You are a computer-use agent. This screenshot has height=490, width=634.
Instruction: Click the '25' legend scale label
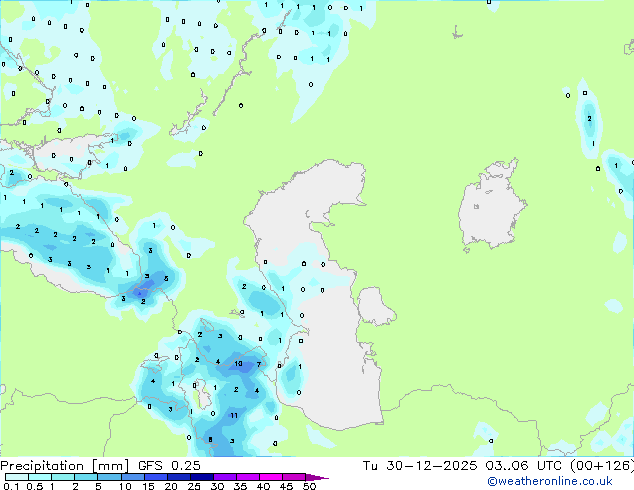[x=194, y=486]
